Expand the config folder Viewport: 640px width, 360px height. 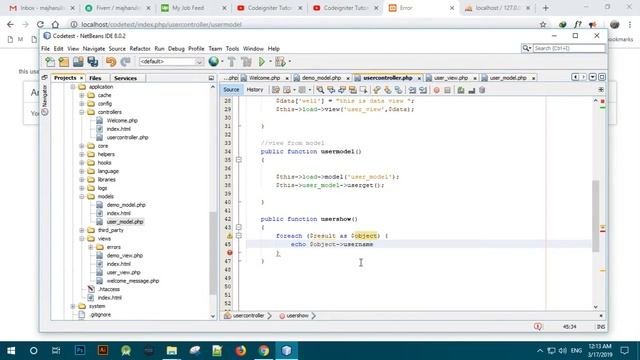pyautogui.click(x=82, y=104)
